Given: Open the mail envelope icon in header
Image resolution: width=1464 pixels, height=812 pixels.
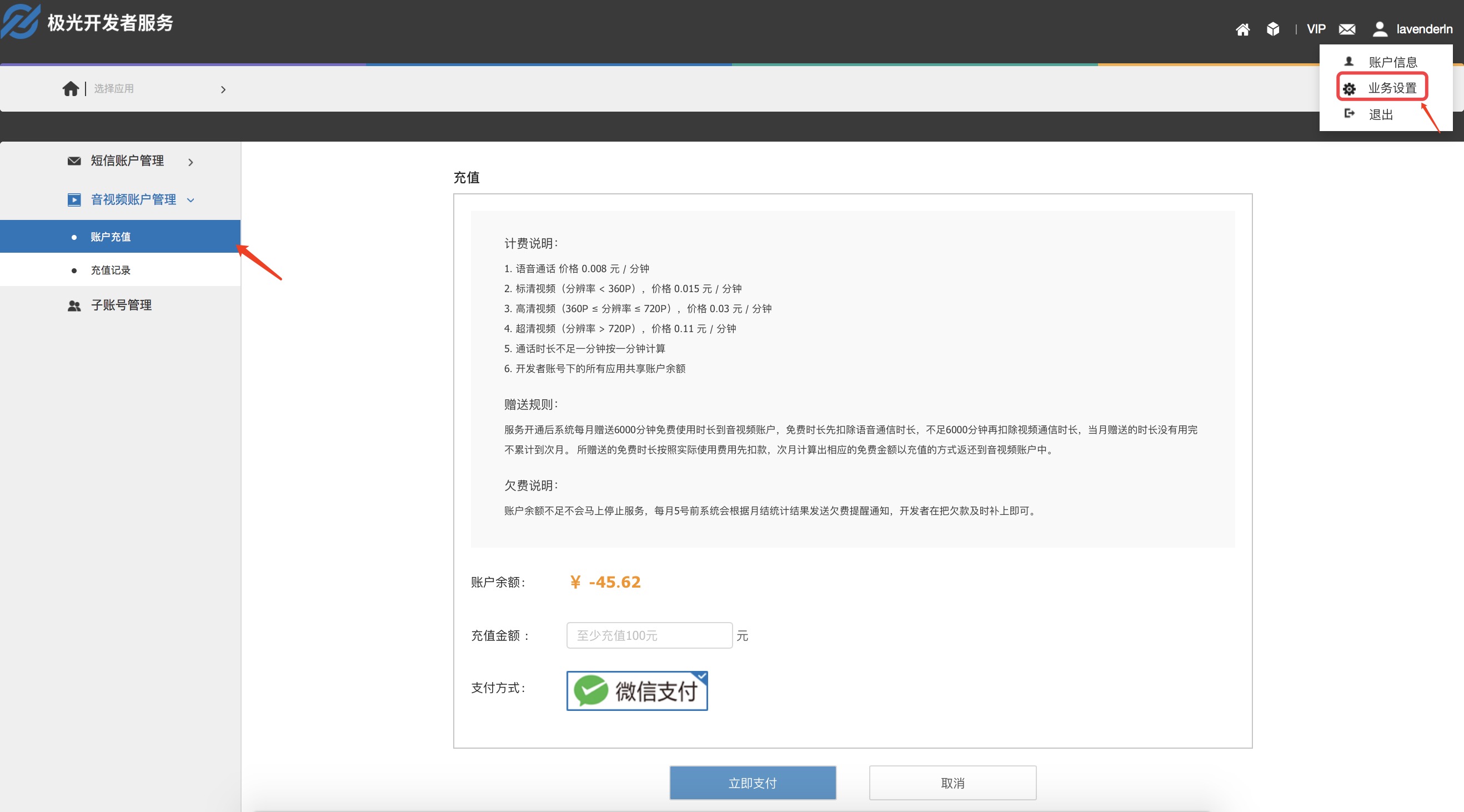Looking at the screenshot, I should (1346, 29).
